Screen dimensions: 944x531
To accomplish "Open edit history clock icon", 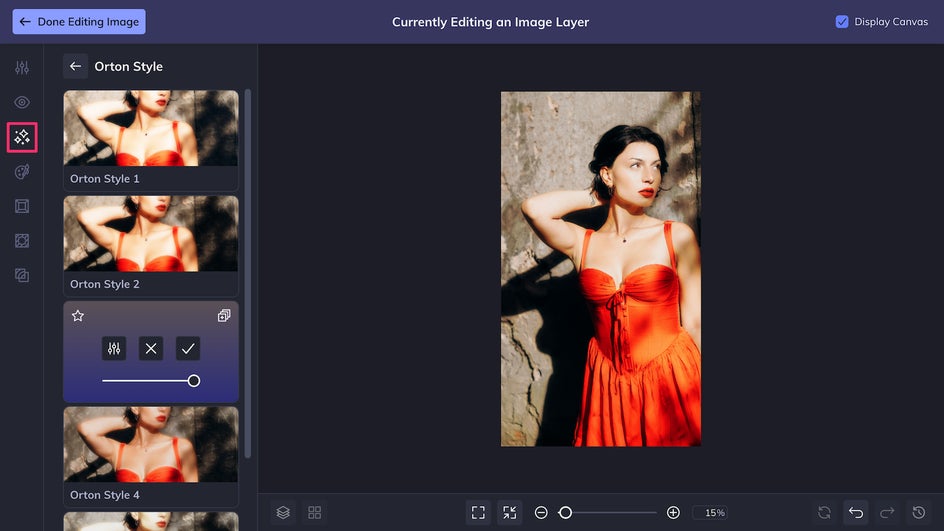I will [919, 512].
